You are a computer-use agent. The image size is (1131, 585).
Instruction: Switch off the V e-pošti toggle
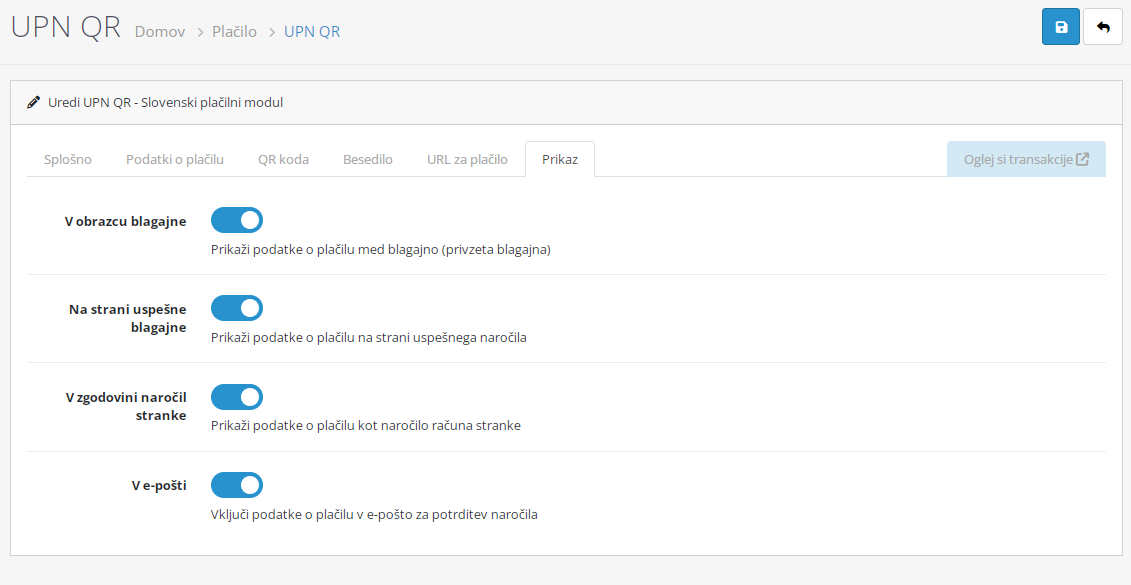237,485
